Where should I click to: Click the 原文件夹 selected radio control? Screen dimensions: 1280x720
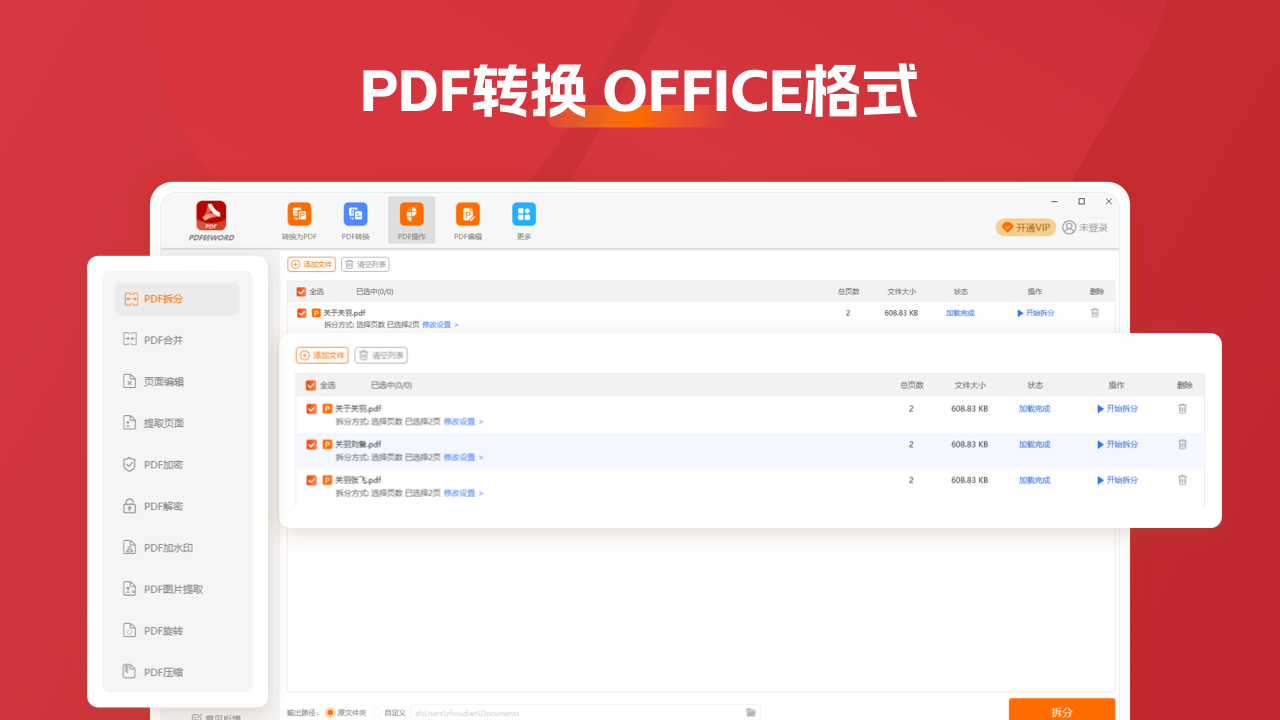tap(328, 712)
